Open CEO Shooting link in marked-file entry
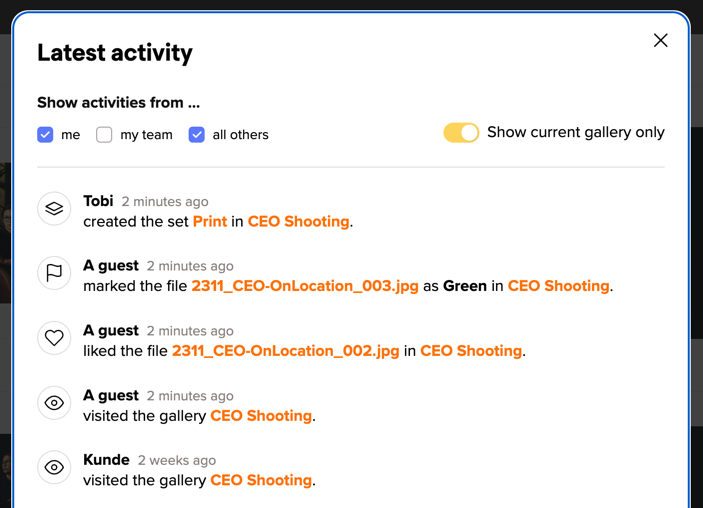The width and height of the screenshot is (703, 508). (x=558, y=286)
